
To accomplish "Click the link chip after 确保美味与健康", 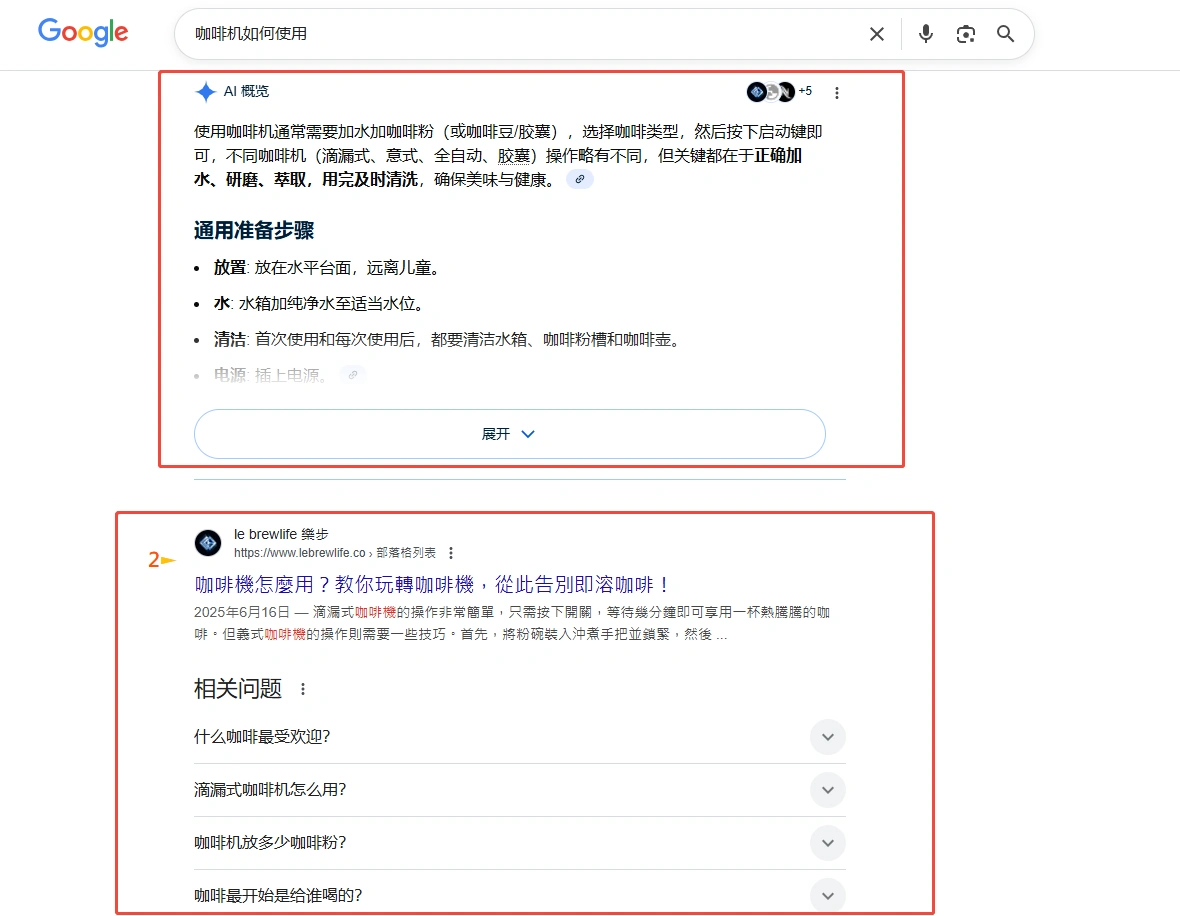I will [x=580, y=179].
